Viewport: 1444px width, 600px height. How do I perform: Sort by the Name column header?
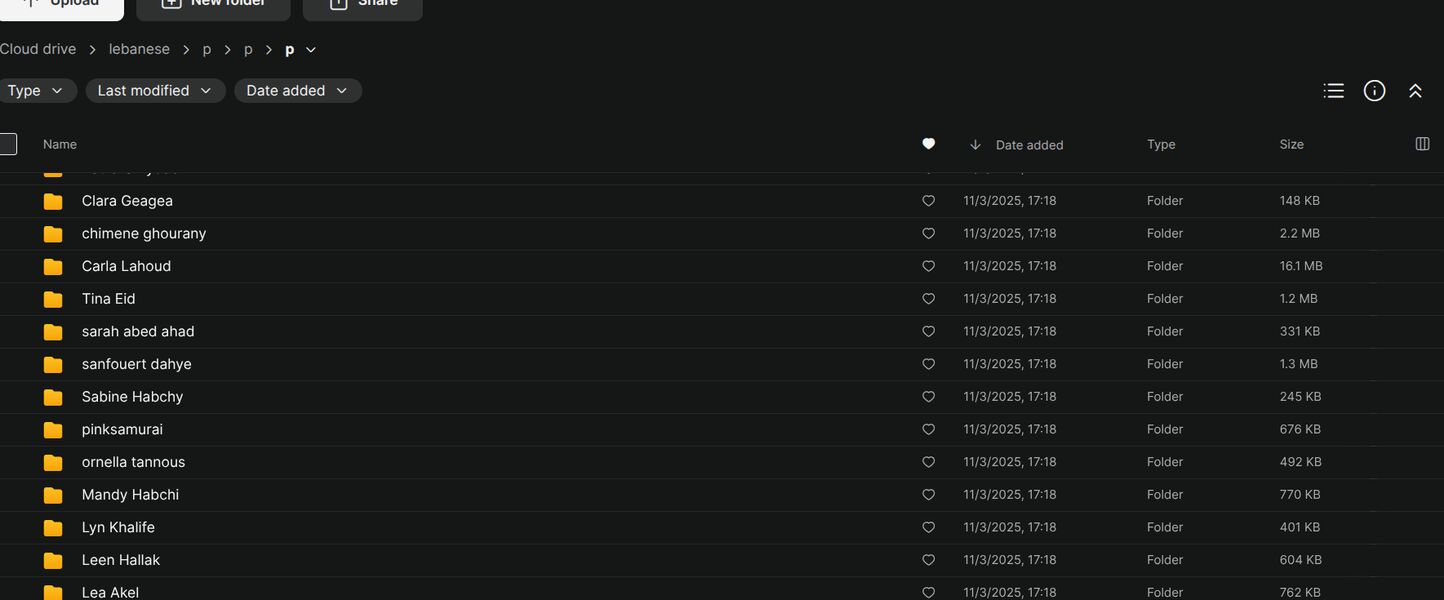click(60, 144)
